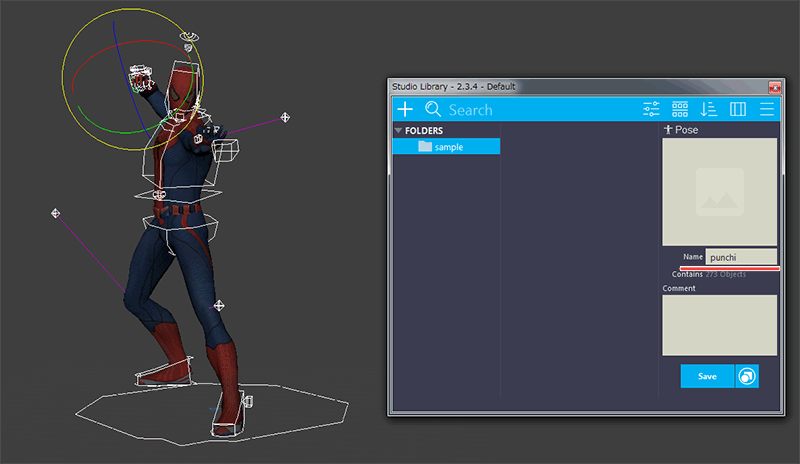Image resolution: width=800 pixels, height=464 pixels.
Task: Open the sort order icon
Action: click(x=709, y=110)
